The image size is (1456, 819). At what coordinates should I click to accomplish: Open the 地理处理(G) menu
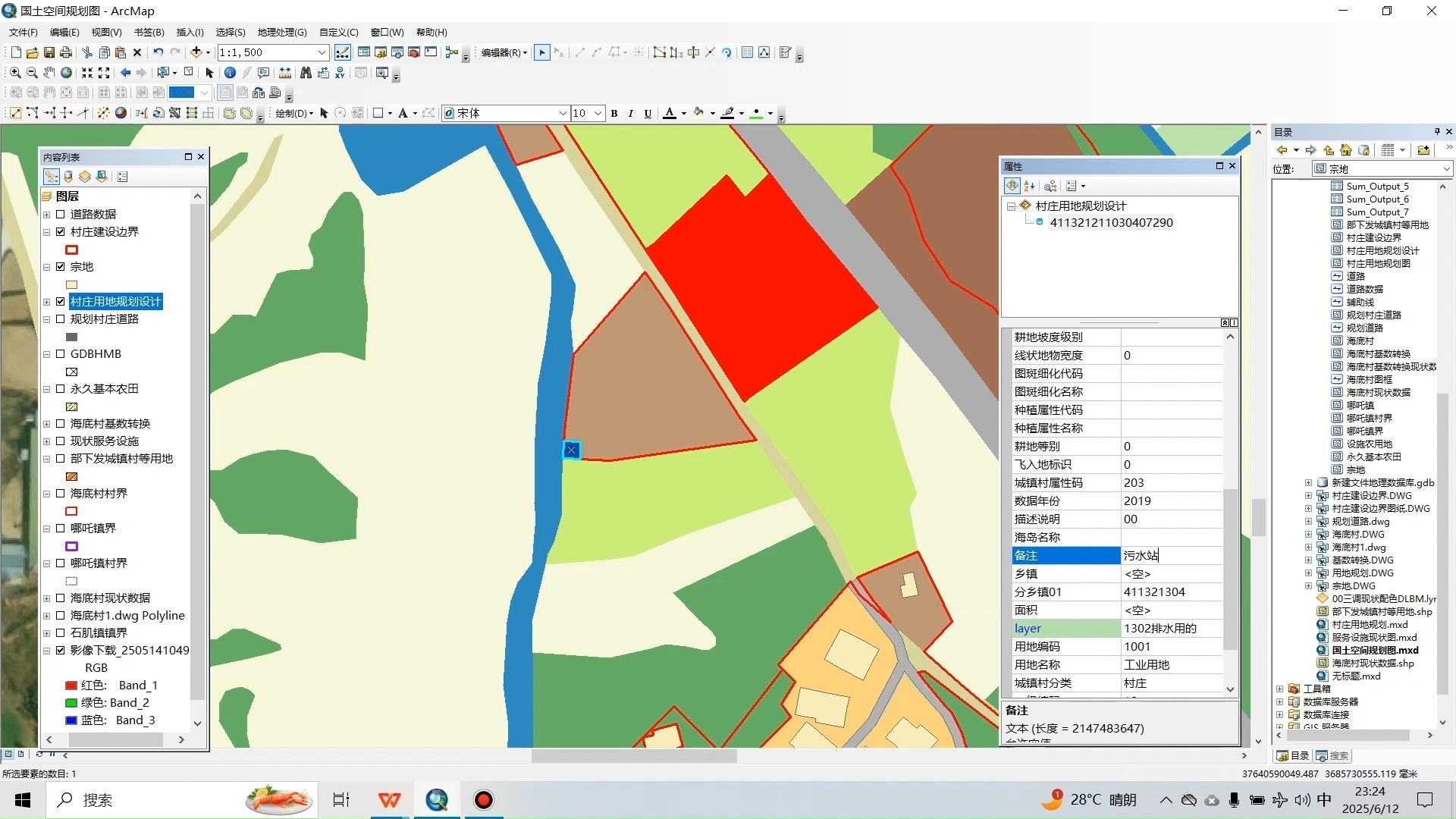[281, 32]
